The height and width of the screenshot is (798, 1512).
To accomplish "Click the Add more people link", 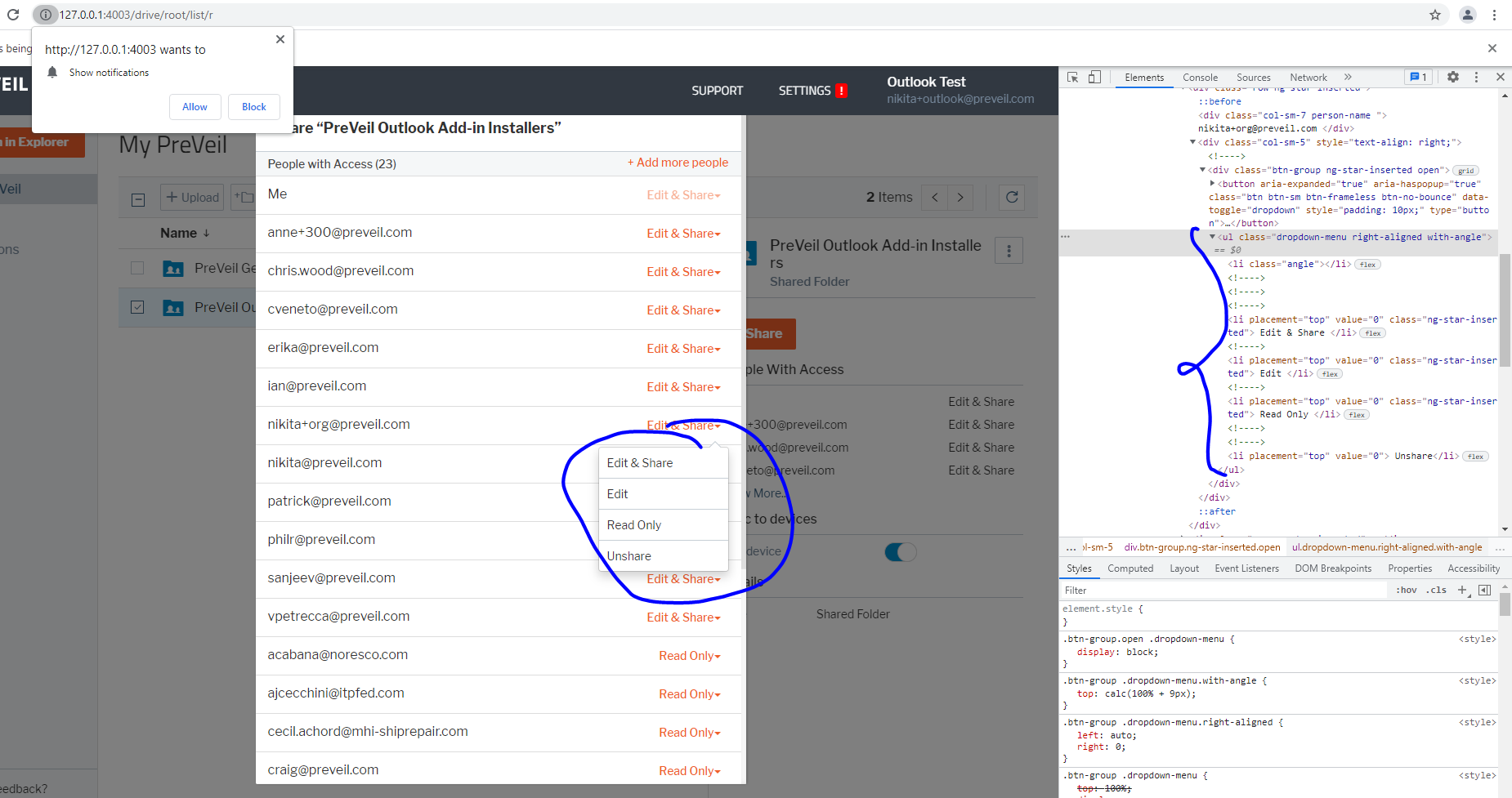I will click(678, 163).
